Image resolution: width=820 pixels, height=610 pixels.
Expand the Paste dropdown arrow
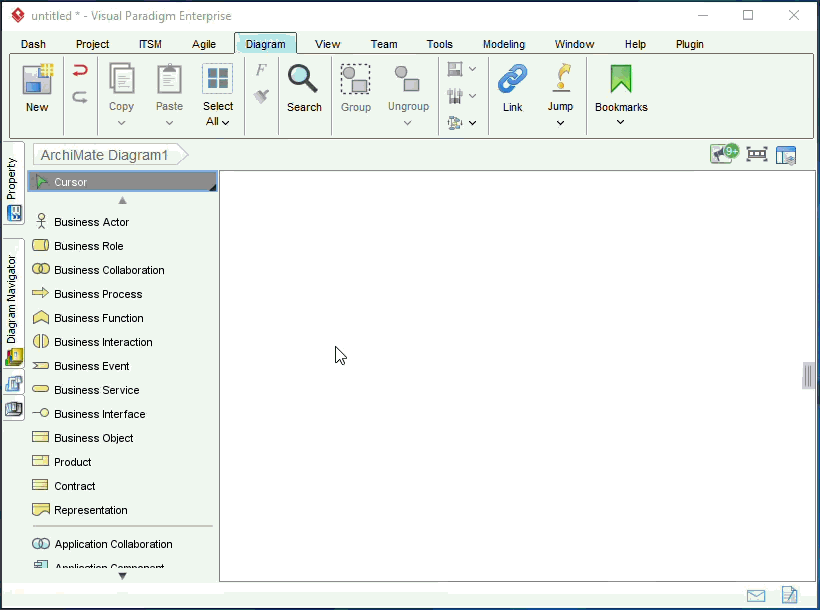[169, 123]
